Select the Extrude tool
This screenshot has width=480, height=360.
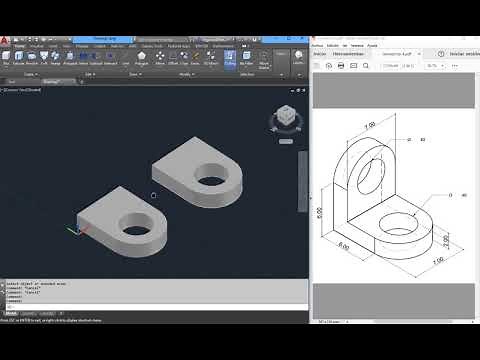[x=19, y=57]
